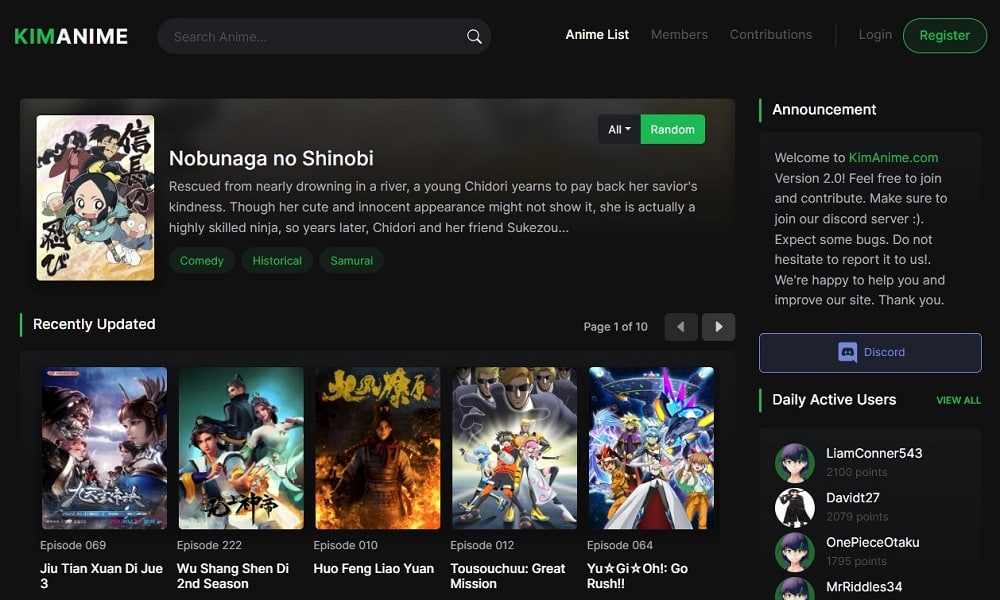The height and width of the screenshot is (600, 1000).
Task: Click the Episode 010 label
Action: 346,545
